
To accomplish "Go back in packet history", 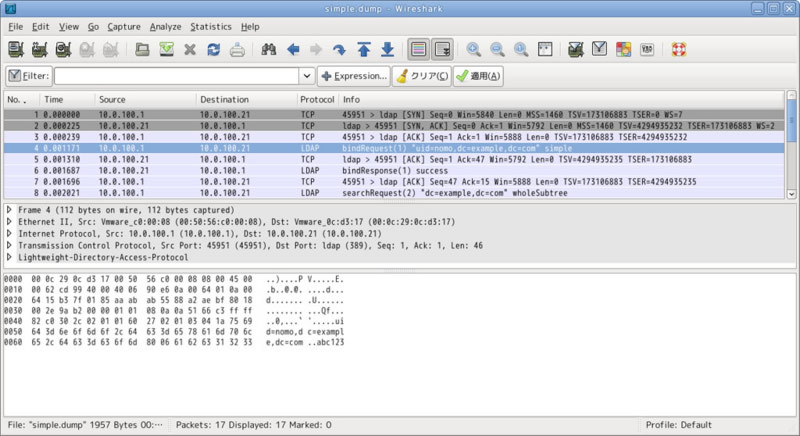I will tap(293, 49).
